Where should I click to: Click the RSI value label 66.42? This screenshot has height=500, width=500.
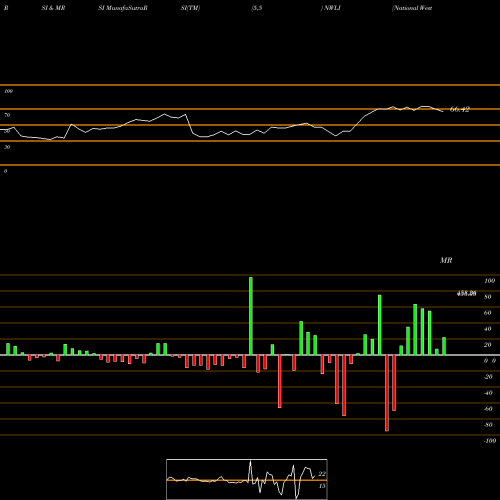(460, 109)
